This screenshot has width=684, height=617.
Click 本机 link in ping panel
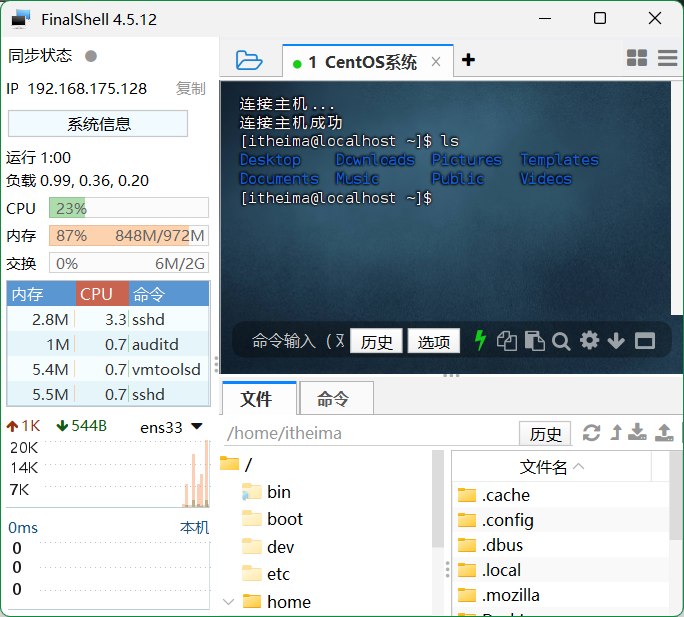point(194,528)
